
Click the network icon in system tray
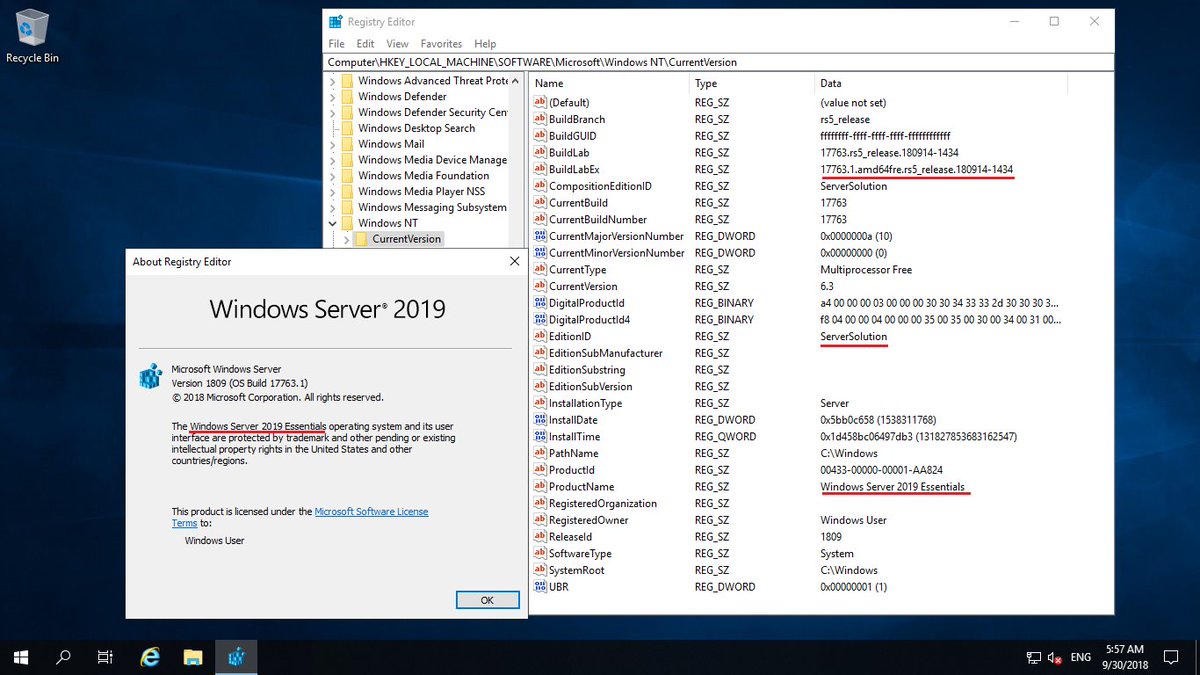[1034, 658]
